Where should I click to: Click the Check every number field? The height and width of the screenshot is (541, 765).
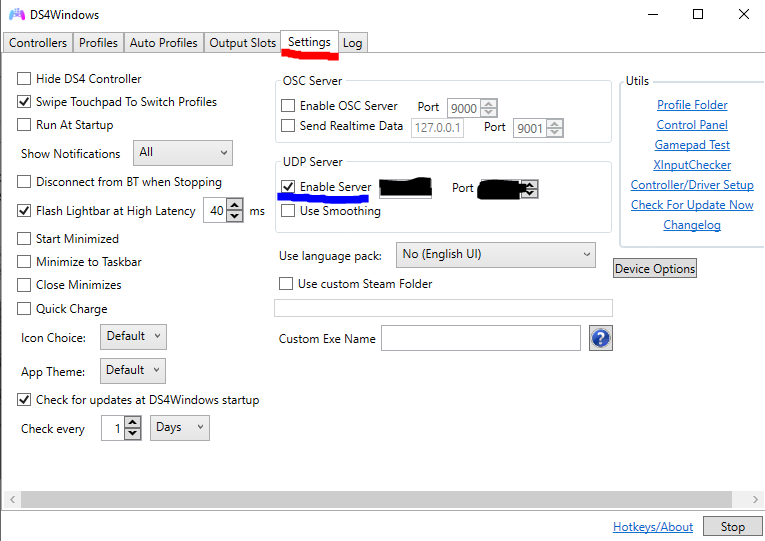113,428
